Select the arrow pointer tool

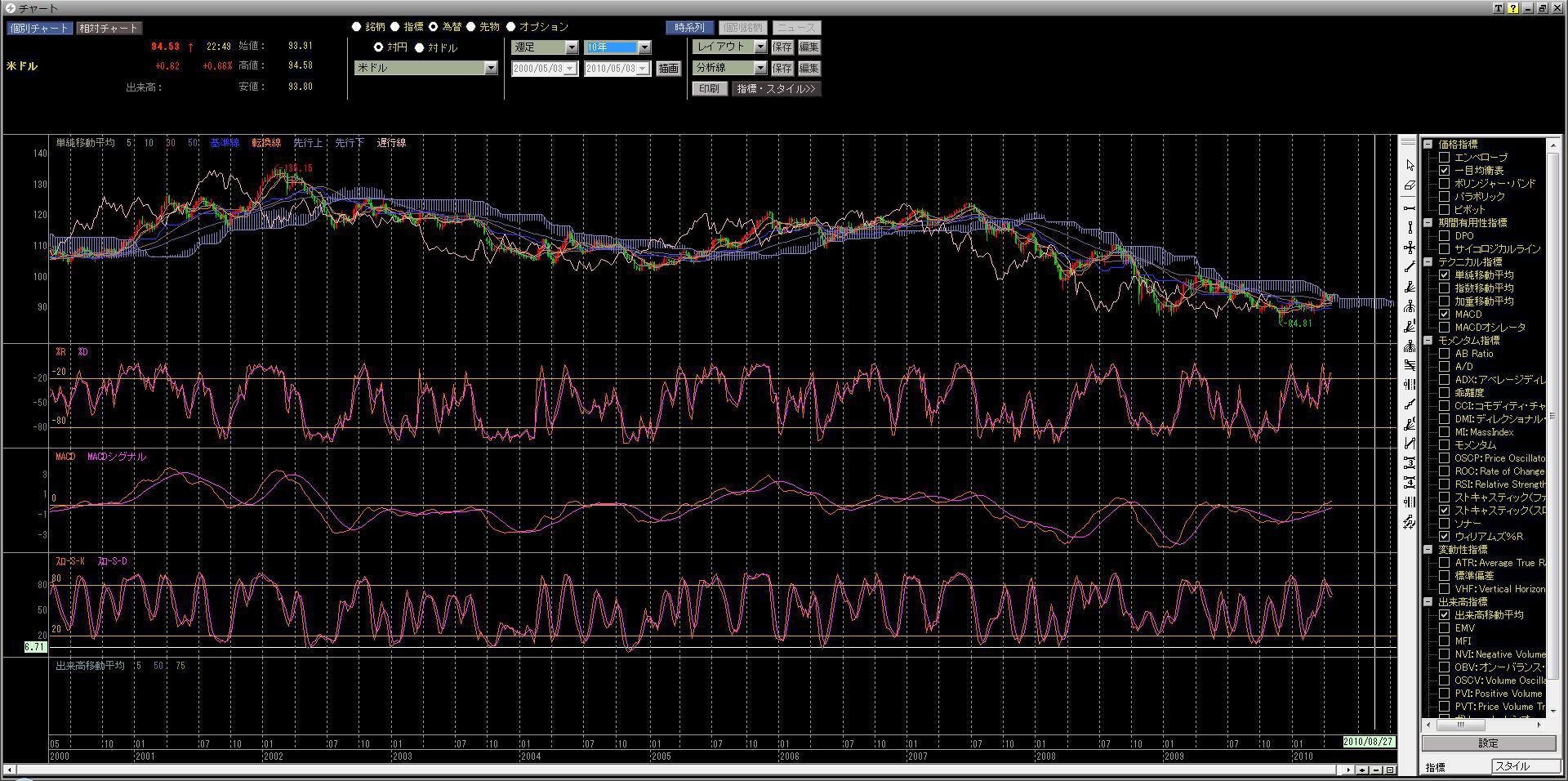pyautogui.click(x=1410, y=166)
